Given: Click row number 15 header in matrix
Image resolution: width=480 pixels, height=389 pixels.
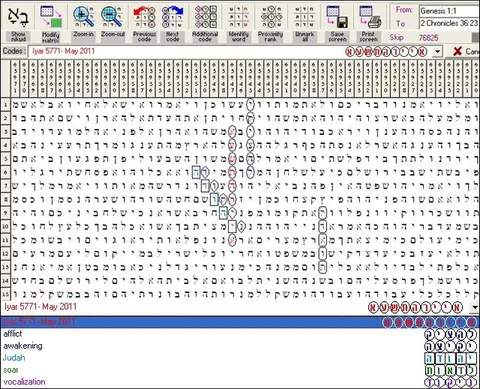Looking at the screenshot, I should 5,294.
